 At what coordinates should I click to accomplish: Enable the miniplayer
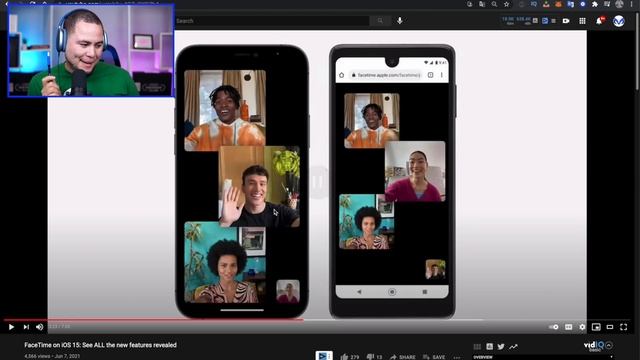(x=596, y=327)
